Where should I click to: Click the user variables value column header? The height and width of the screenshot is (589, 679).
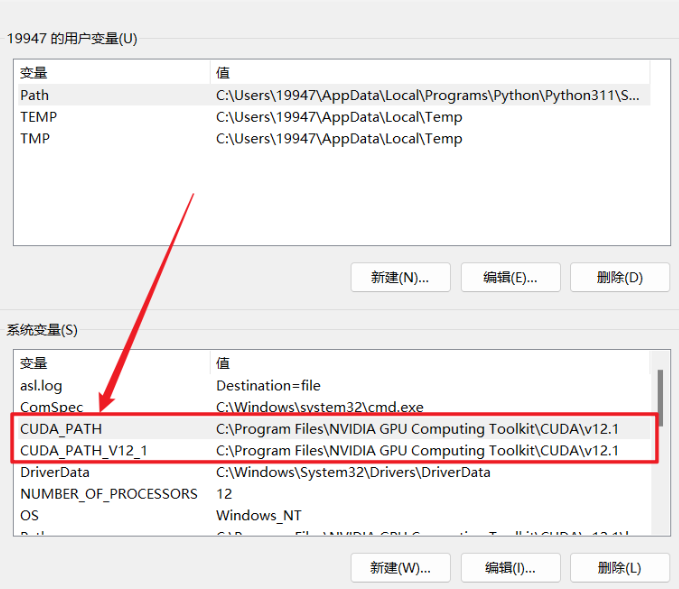[430, 73]
